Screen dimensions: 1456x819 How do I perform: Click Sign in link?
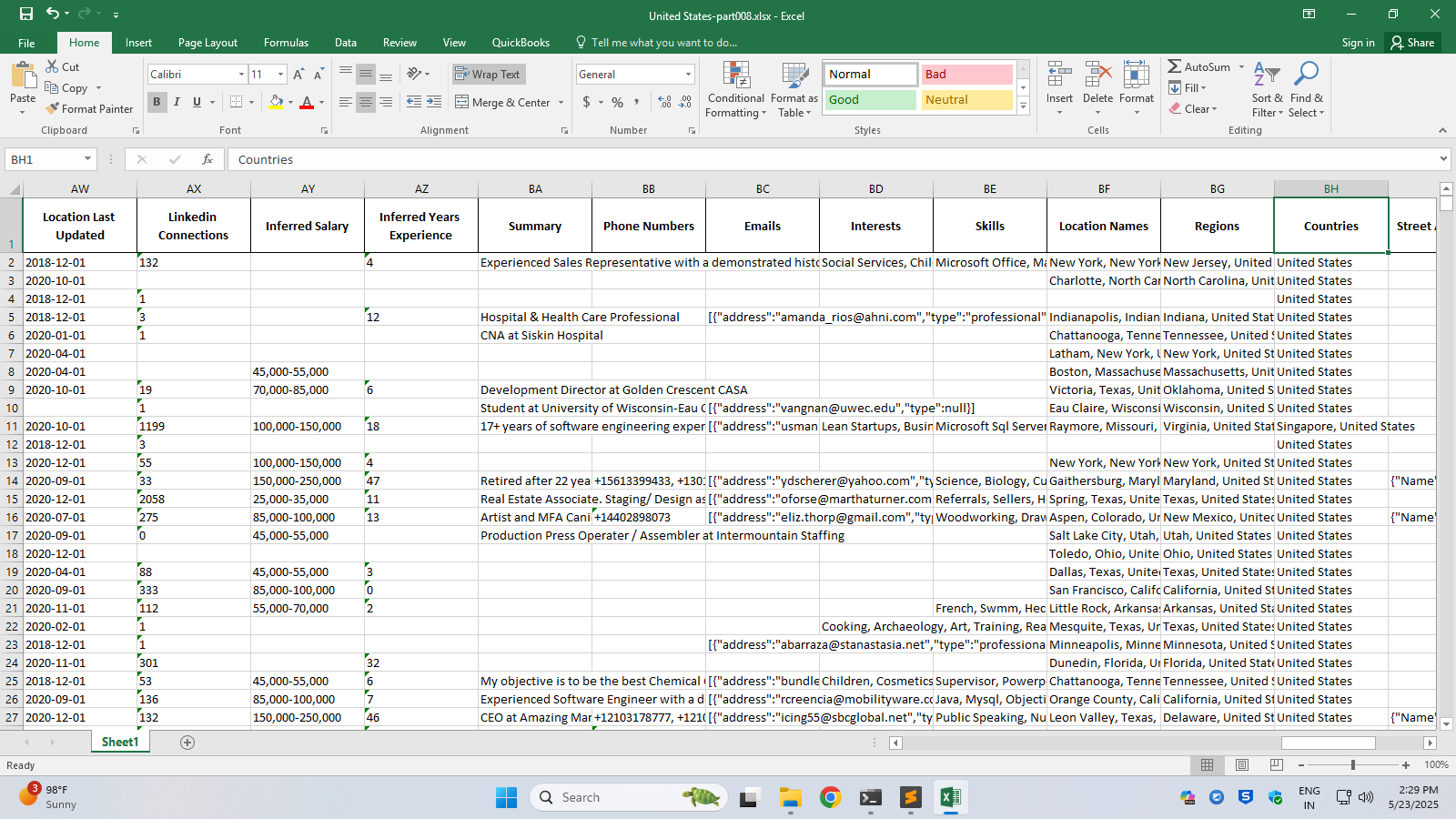(1358, 43)
